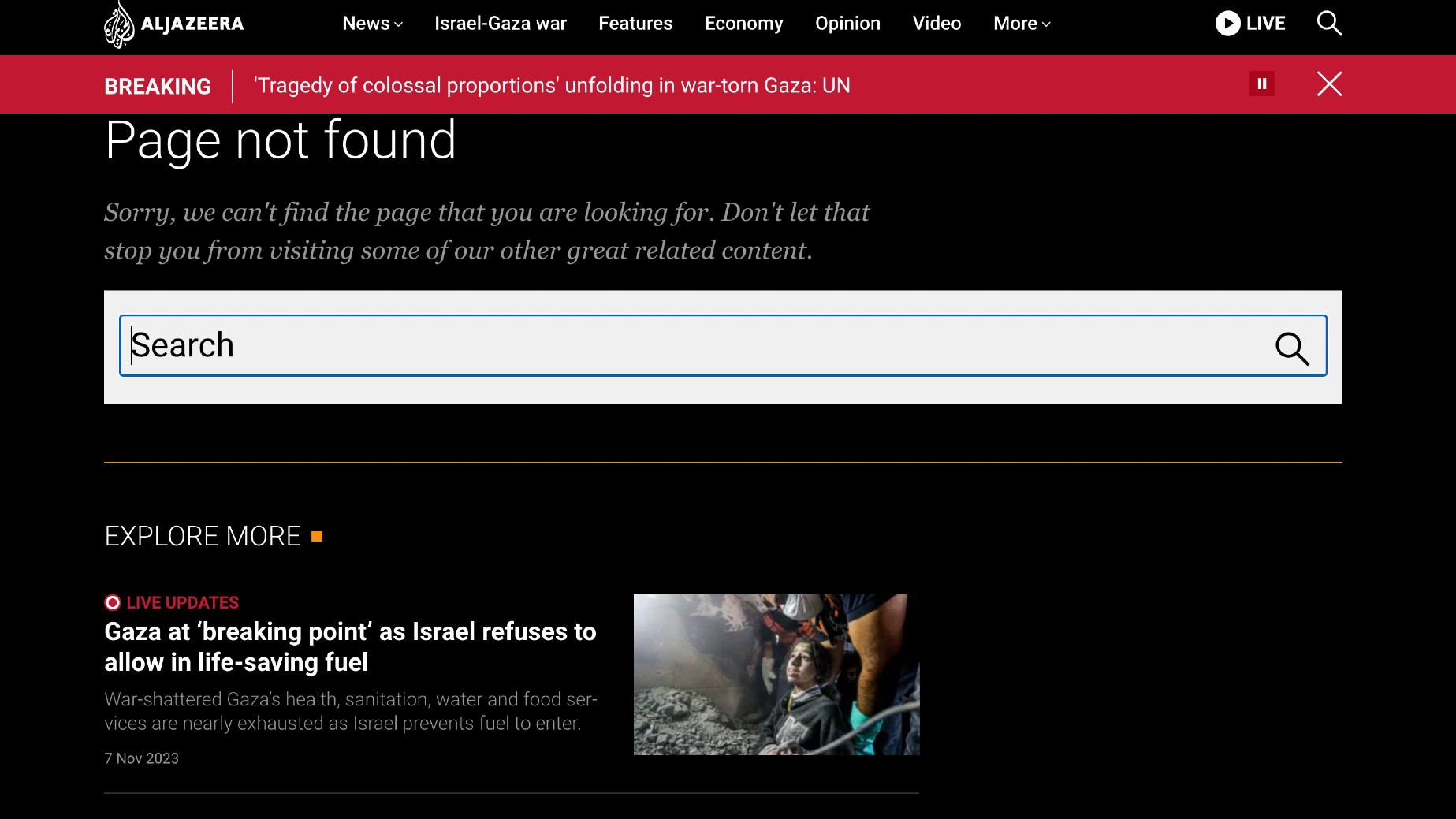Click the Al Jazeera logo
Screen dimensions: 1456x819
(173, 23)
